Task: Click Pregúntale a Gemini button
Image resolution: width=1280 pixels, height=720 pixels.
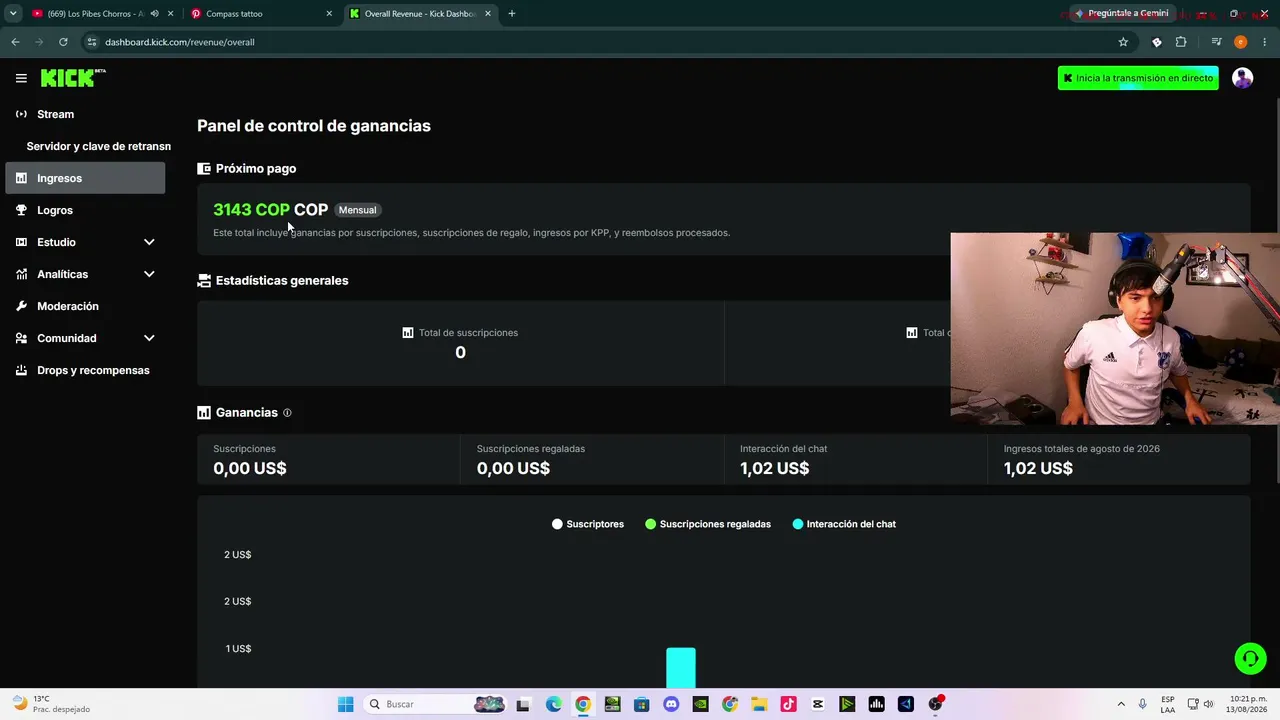Action: [x=1121, y=14]
